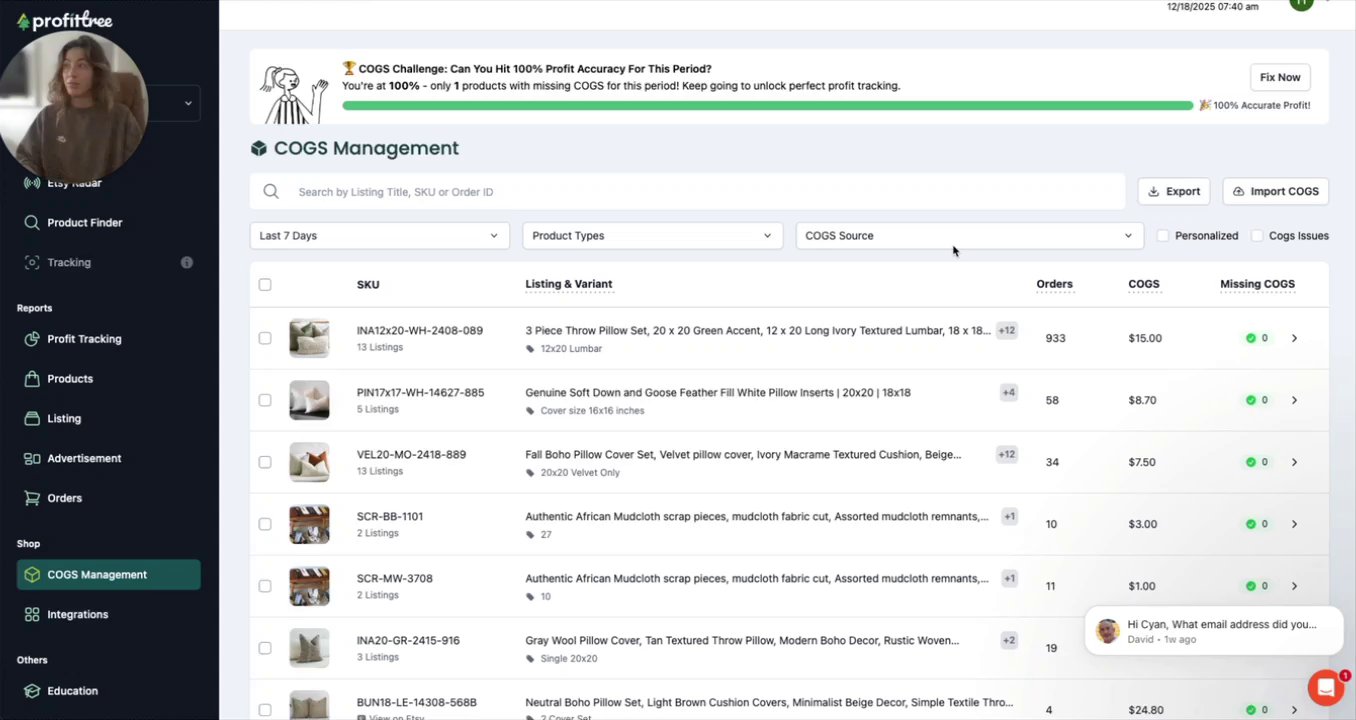Viewport: 1356px width, 720px height.
Task: Enable the Personalized checkbox
Action: click(1163, 236)
